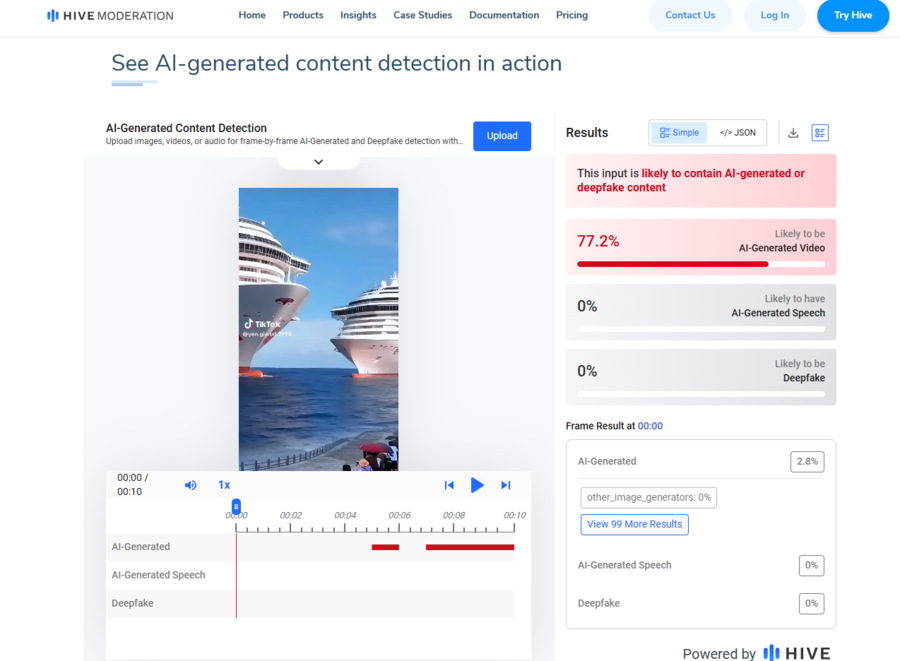Image resolution: width=900 pixels, height=661 pixels.
Task: Click the AI-Generated Speech timeline row label
Action: [158, 575]
